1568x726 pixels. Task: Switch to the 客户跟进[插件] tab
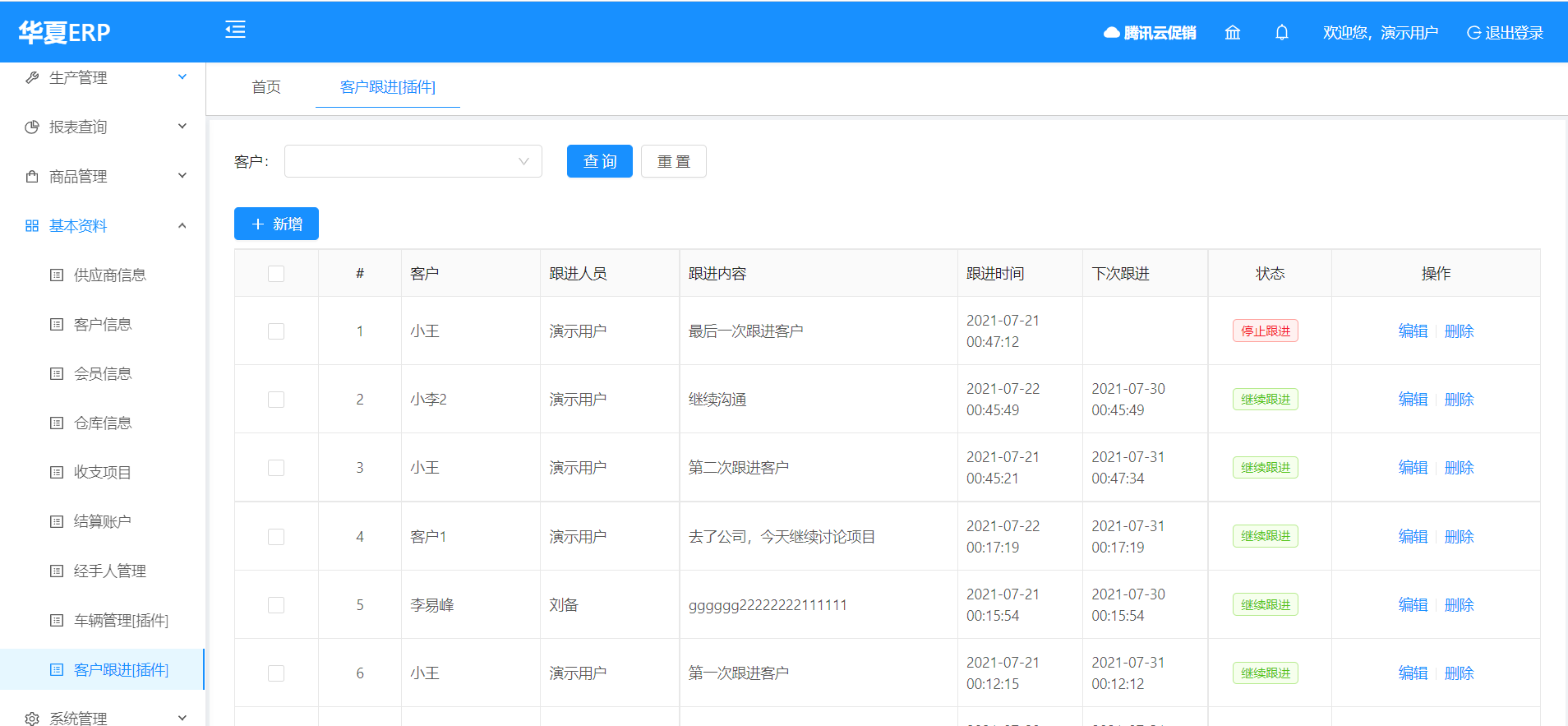coord(388,87)
